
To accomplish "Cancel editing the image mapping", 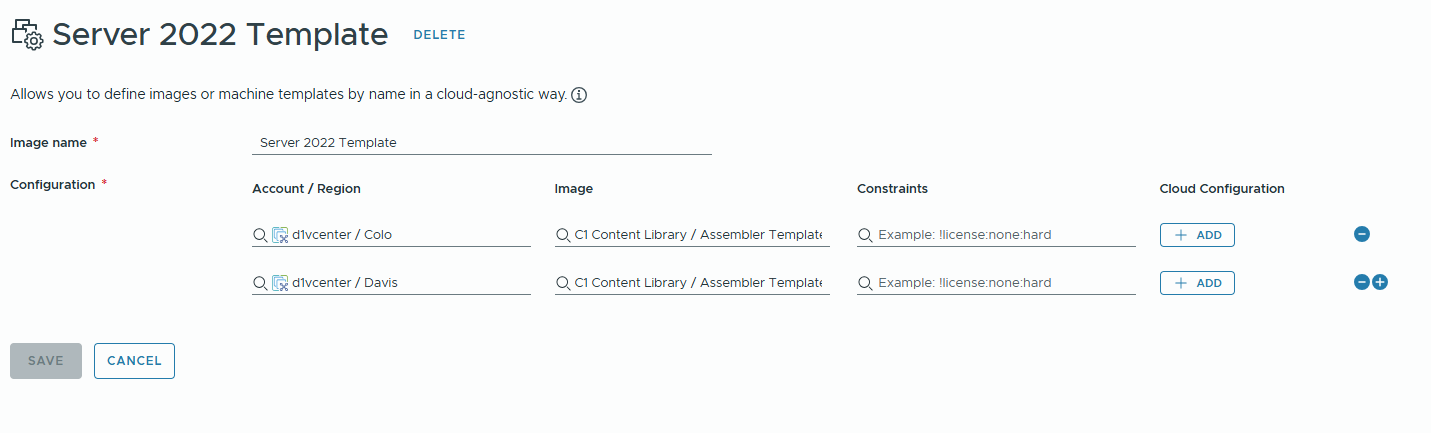I will [134, 361].
